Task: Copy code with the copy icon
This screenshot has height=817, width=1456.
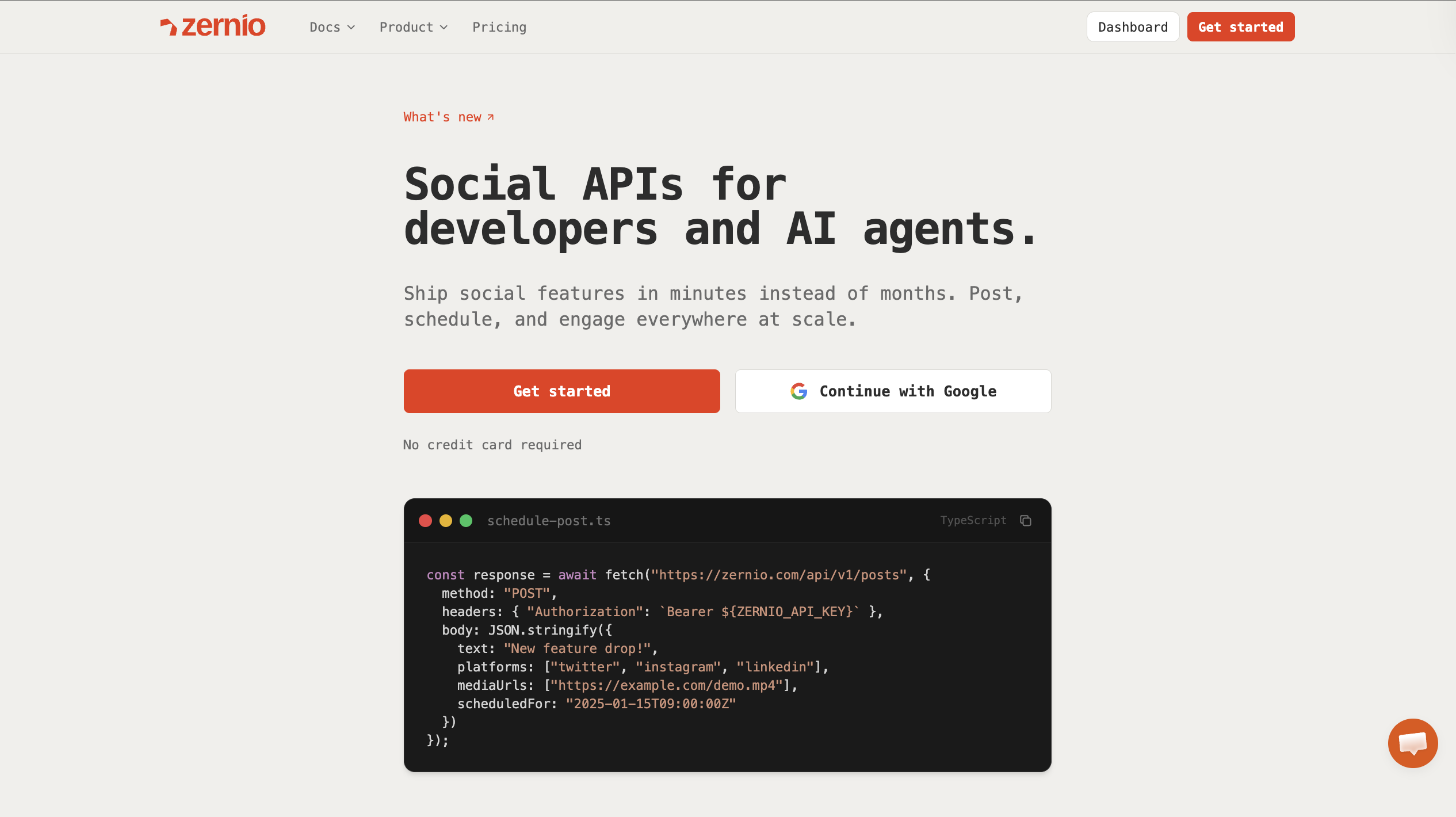Action: 1025,521
